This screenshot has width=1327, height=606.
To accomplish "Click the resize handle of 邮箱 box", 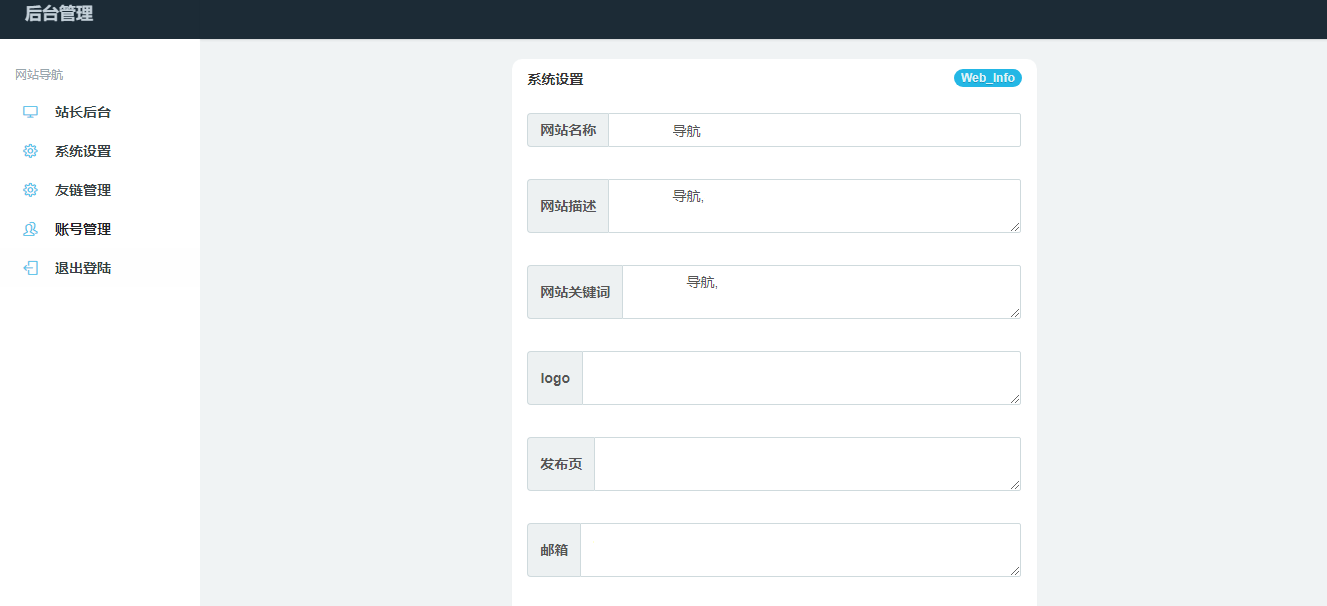I will (x=1015, y=571).
